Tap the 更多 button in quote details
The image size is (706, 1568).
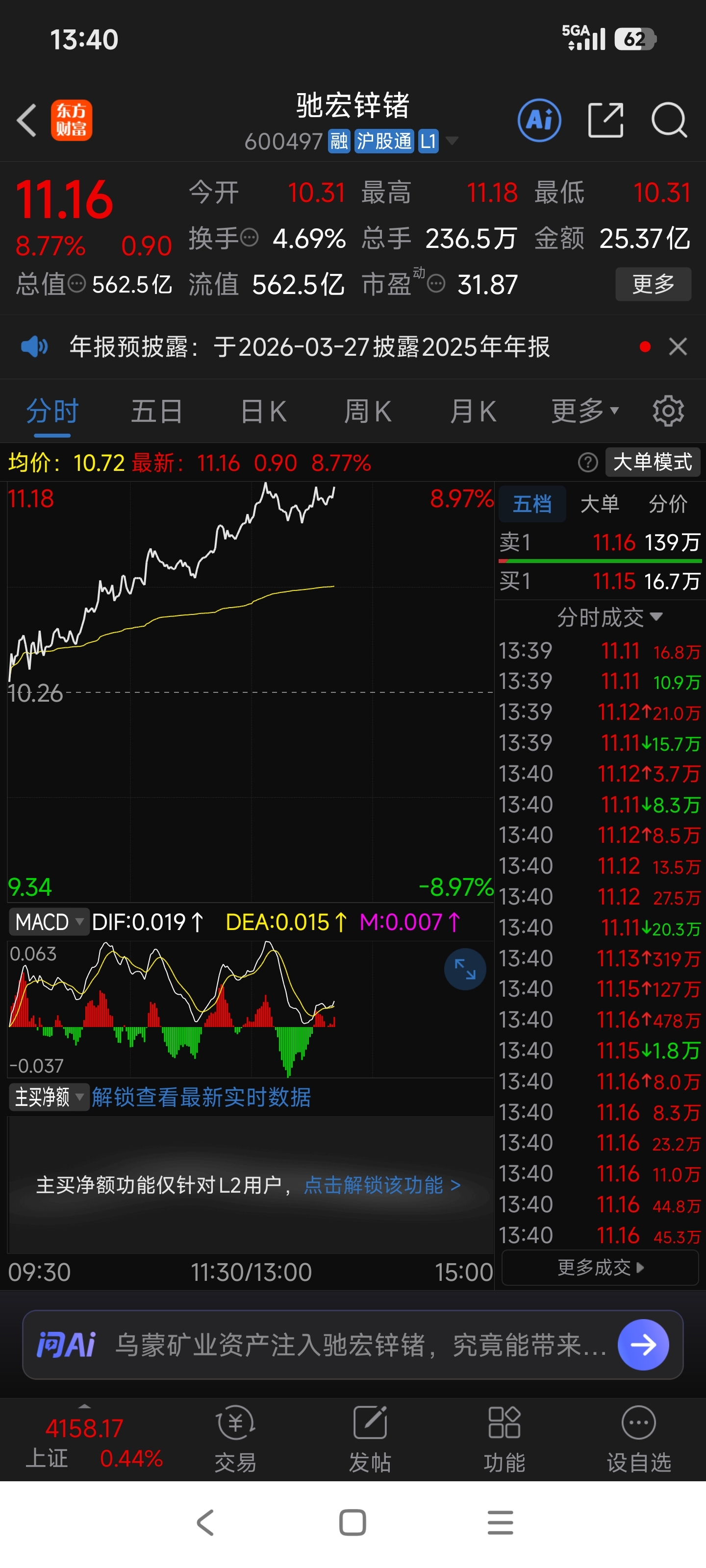pos(654,284)
